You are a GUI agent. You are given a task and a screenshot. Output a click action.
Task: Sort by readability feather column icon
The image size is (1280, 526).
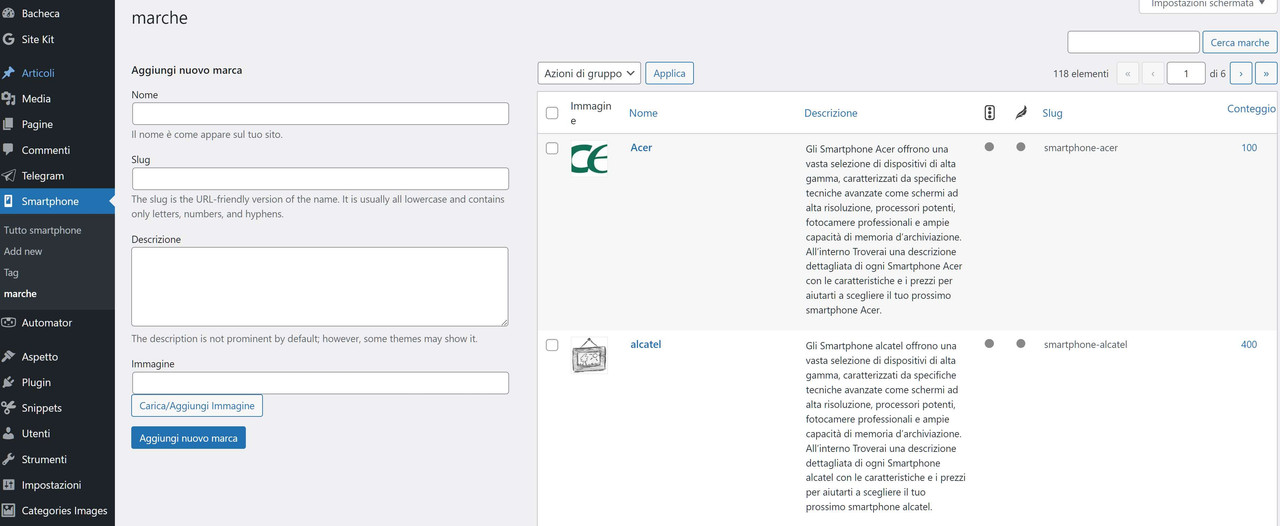[x=1021, y=113]
